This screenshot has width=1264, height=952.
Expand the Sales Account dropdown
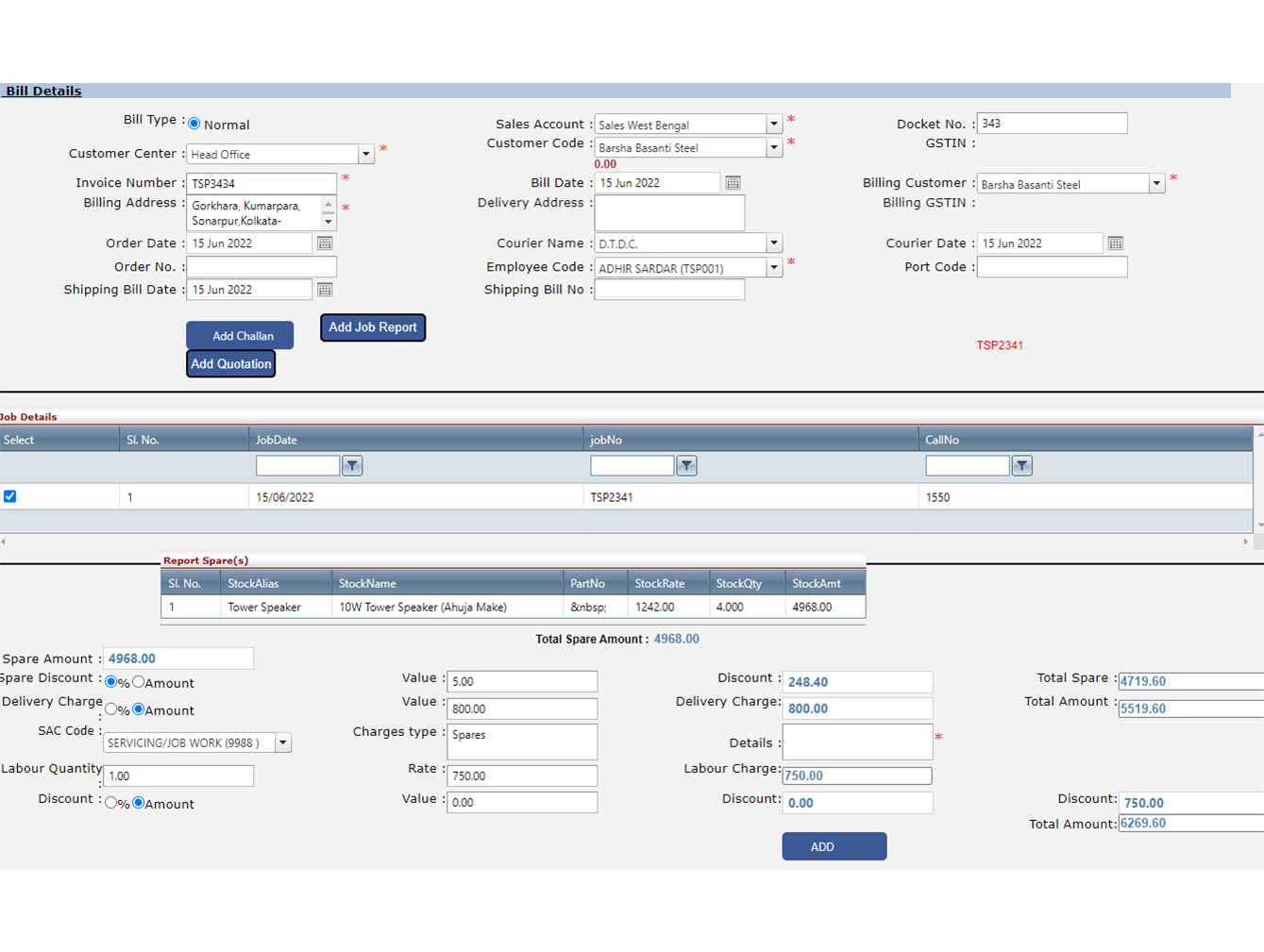click(773, 125)
